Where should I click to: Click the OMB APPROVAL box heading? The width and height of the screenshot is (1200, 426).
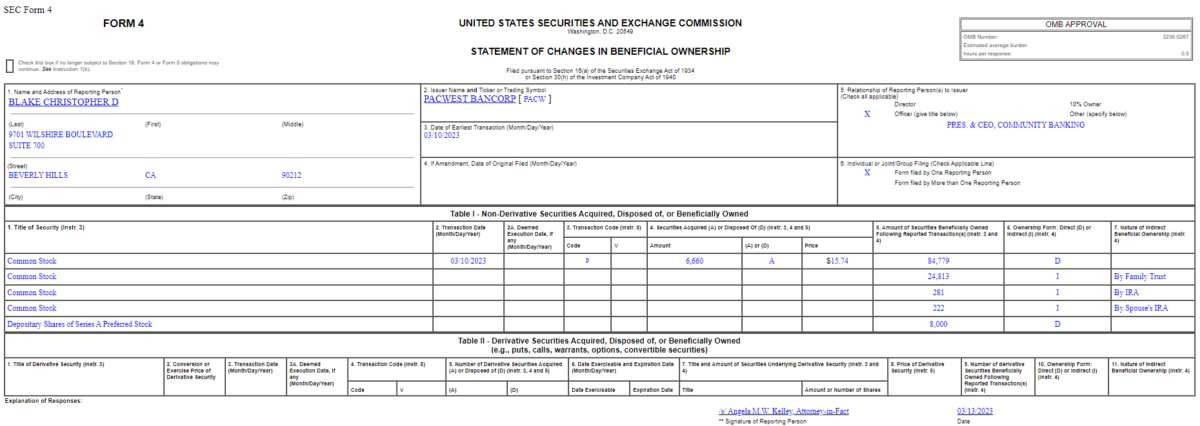pos(1074,25)
